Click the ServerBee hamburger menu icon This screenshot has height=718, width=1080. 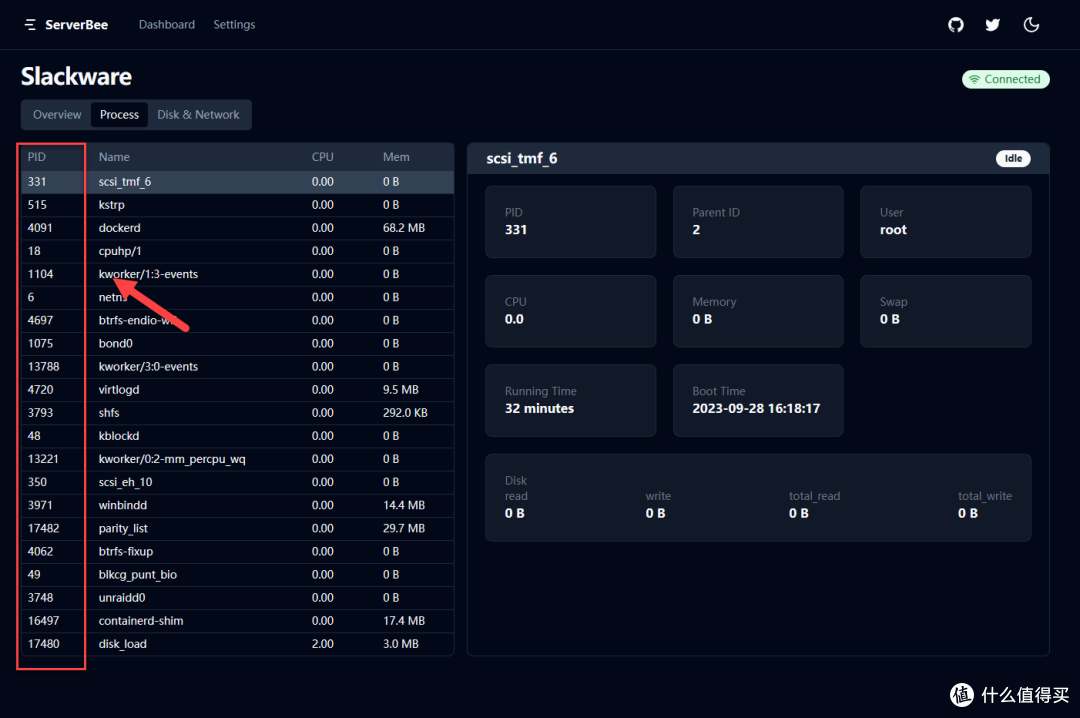[30, 25]
